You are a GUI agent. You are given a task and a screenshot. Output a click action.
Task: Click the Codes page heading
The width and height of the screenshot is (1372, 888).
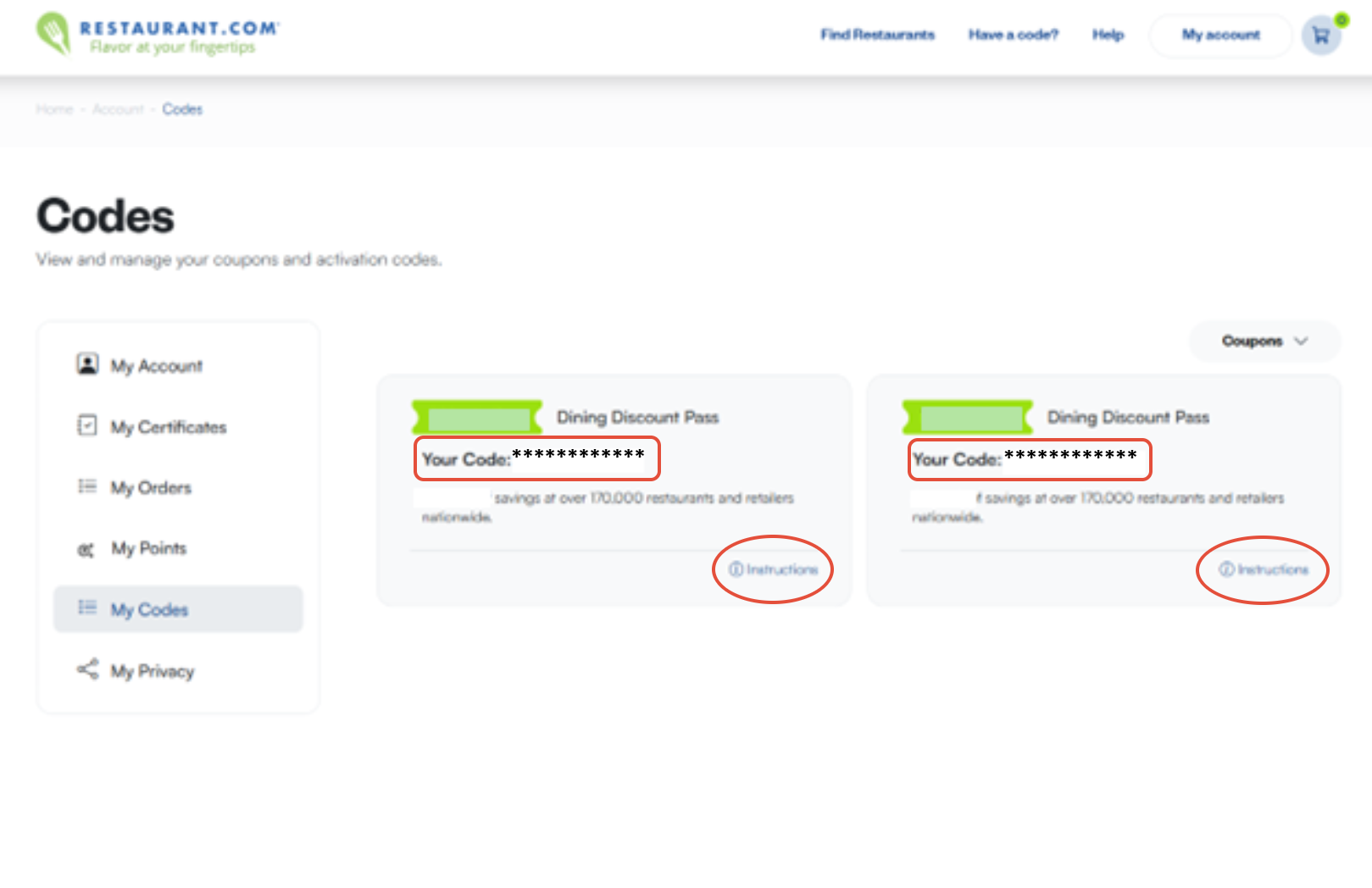click(105, 216)
